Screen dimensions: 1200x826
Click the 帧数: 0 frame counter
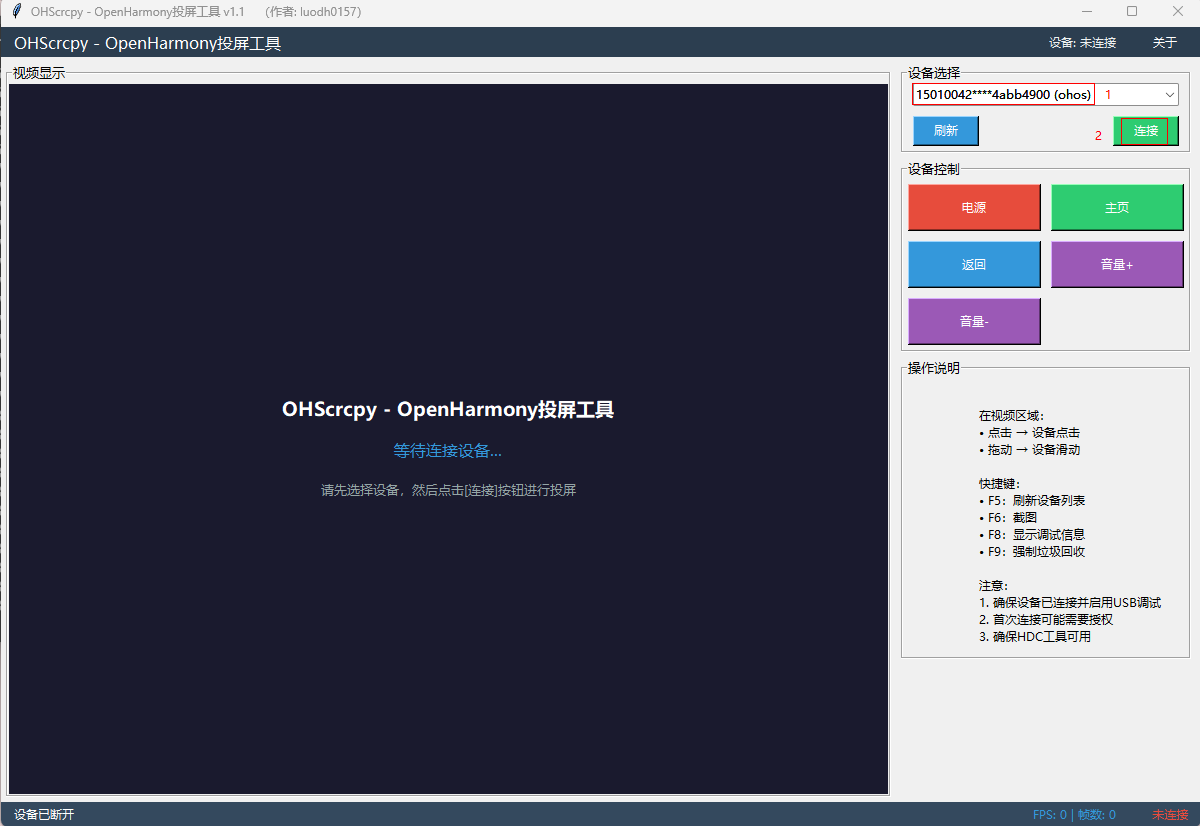pyautogui.click(x=1097, y=815)
